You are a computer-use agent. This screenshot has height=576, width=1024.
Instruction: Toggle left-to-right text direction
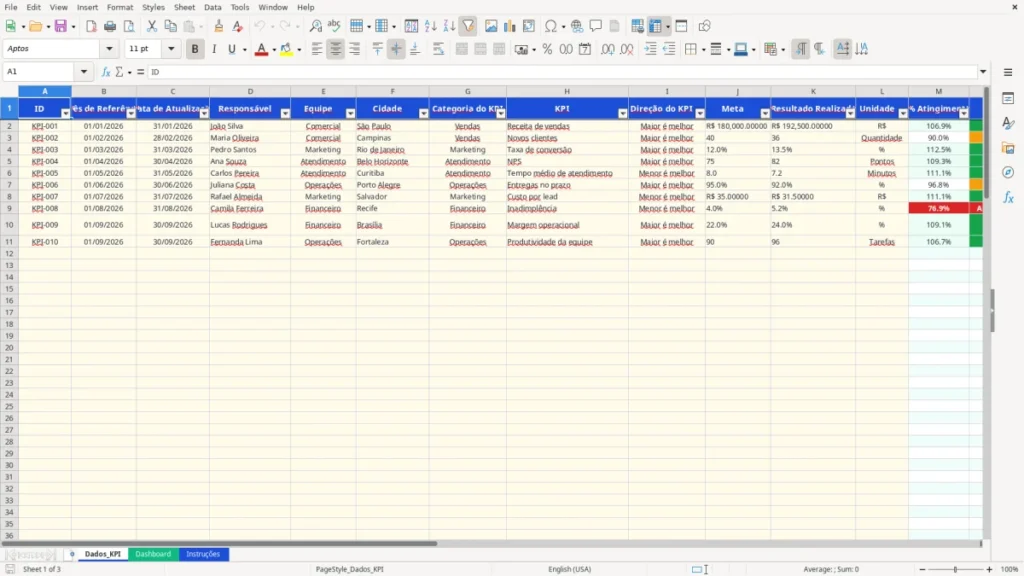(x=801, y=49)
